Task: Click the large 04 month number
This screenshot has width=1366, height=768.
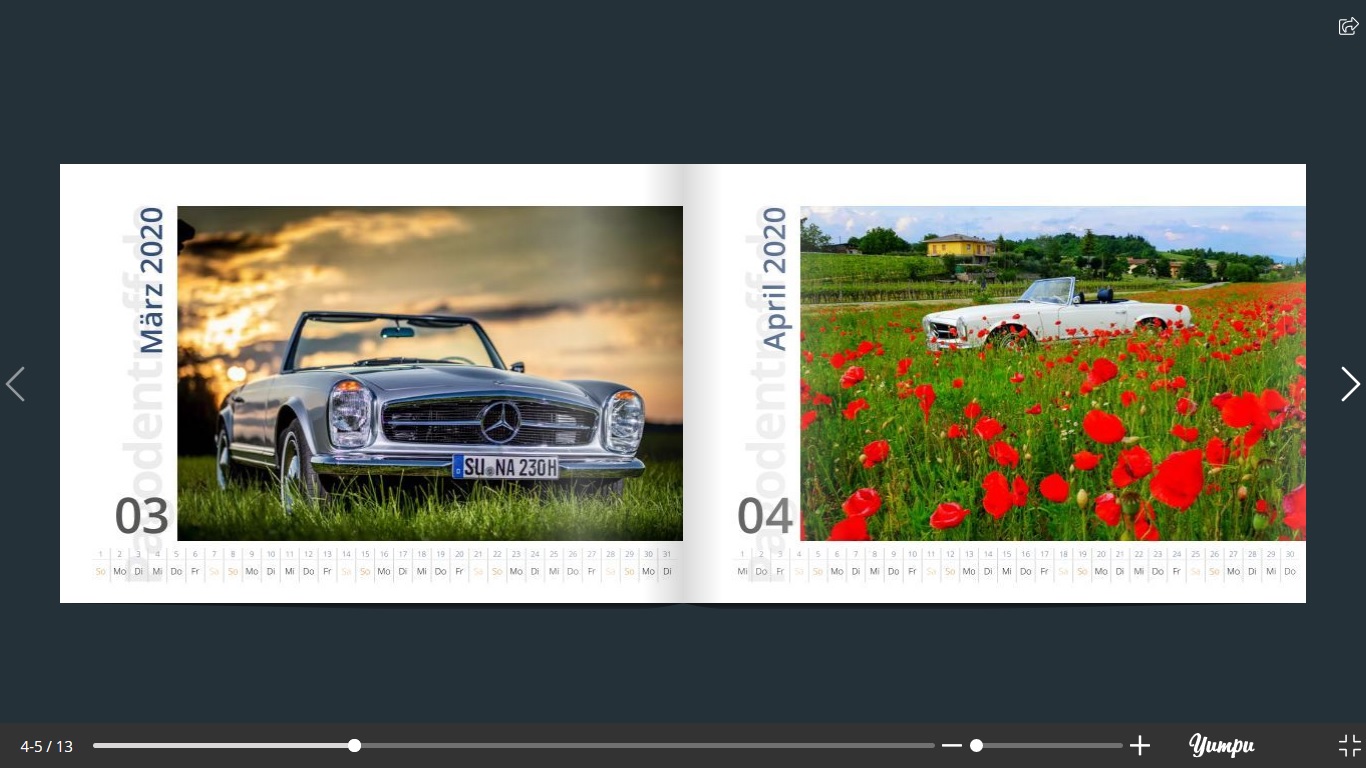Action: [765, 517]
